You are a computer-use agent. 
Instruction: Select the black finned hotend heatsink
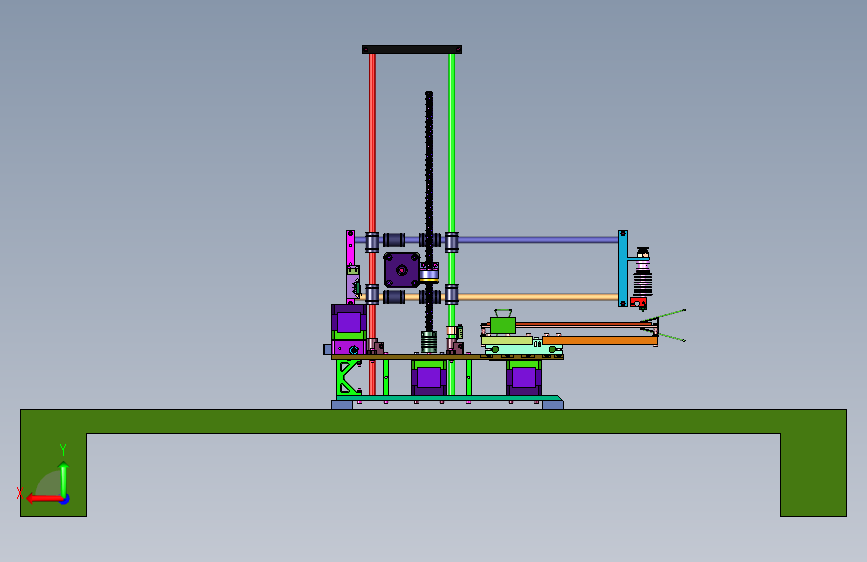(643, 284)
